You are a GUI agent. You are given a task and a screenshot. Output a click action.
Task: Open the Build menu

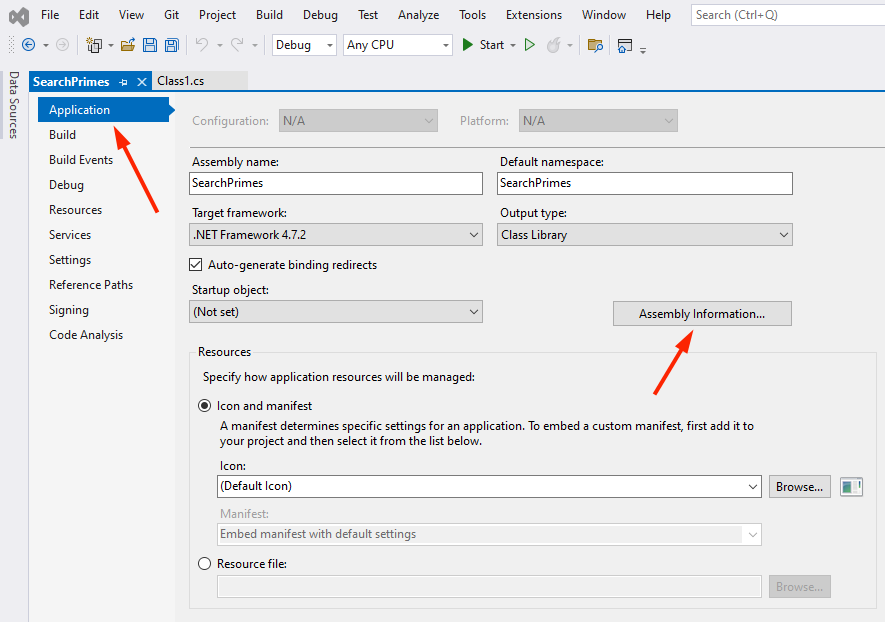click(269, 15)
